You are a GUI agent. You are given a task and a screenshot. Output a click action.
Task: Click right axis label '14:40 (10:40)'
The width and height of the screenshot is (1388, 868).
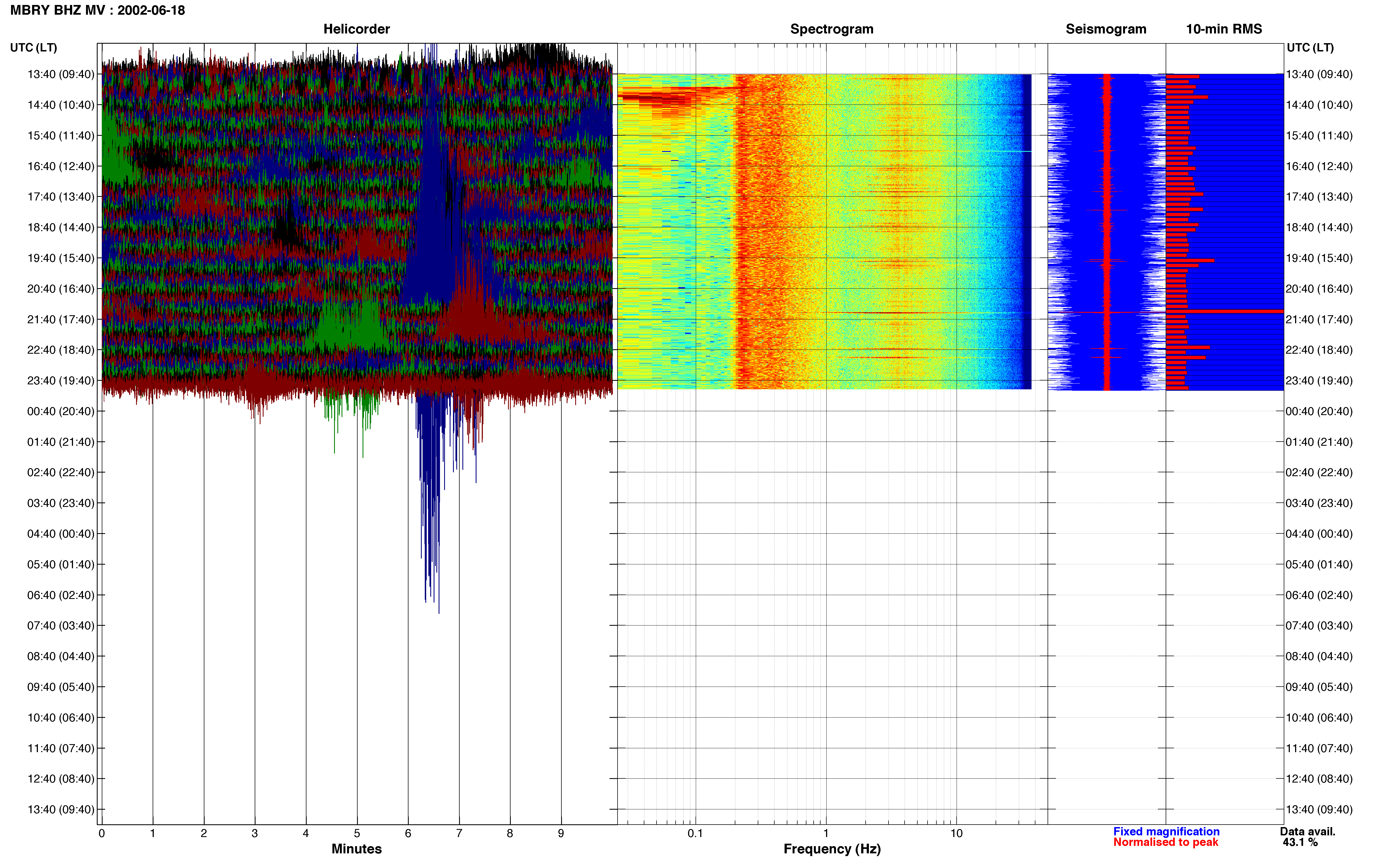click(1319, 105)
